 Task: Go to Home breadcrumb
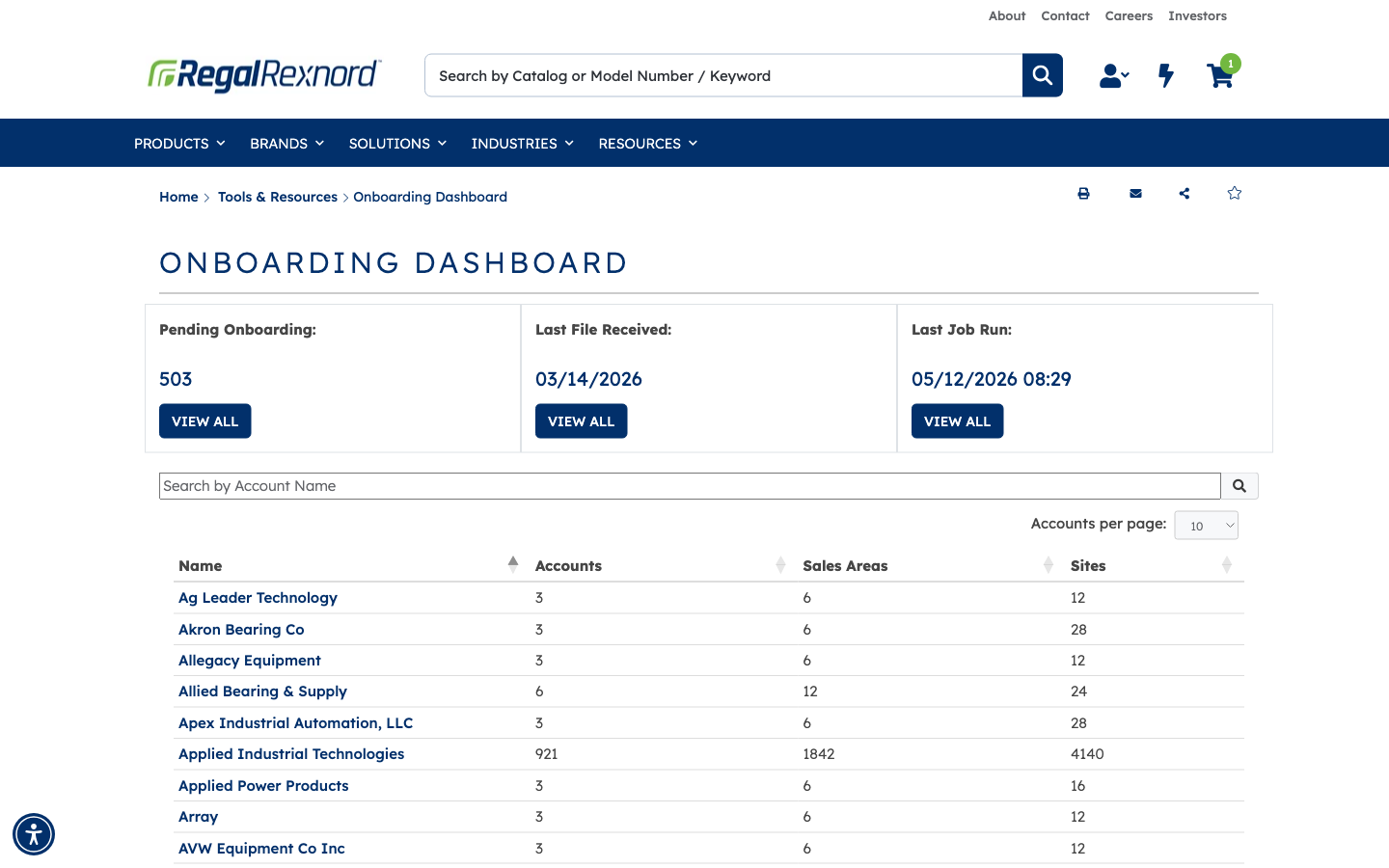point(178,197)
